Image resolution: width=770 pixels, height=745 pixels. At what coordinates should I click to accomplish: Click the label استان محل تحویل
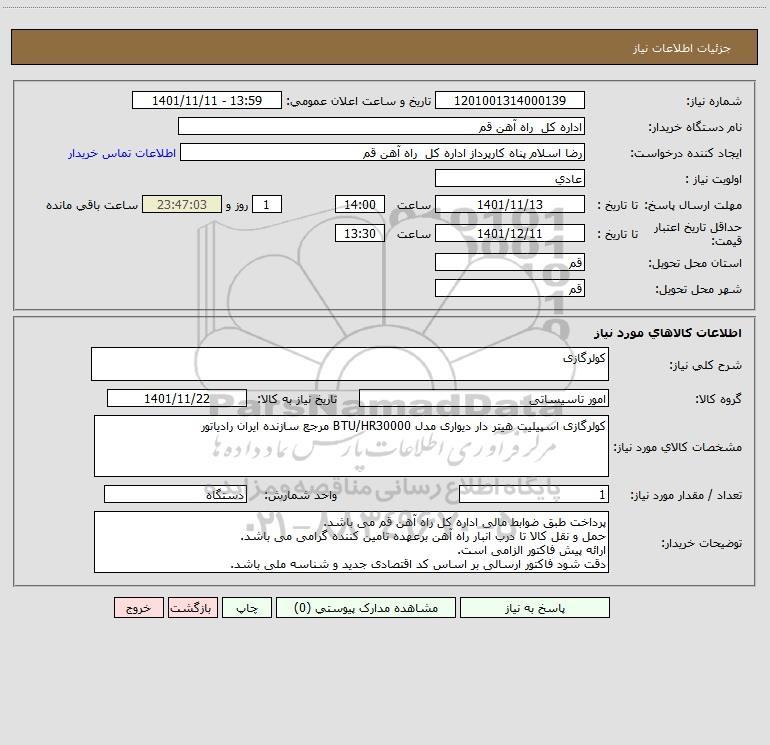coord(695,264)
